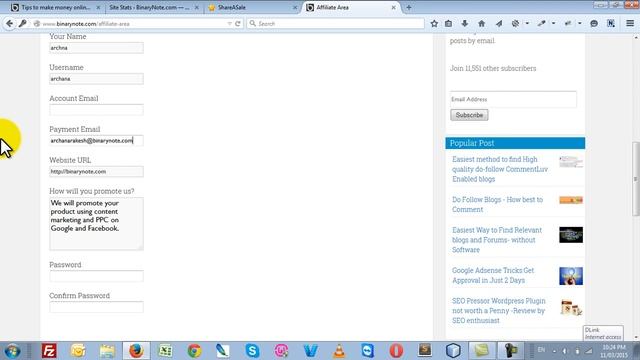This screenshot has width=640, height=360.
Task: Open sticky notes icon in taskbar
Action: coord(482,351)
